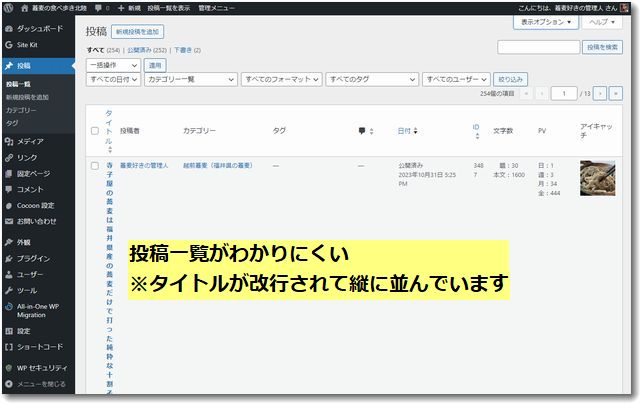Click the post search text field
The height and width of the screenshot is (403, 640).
[x=538, y=46]
